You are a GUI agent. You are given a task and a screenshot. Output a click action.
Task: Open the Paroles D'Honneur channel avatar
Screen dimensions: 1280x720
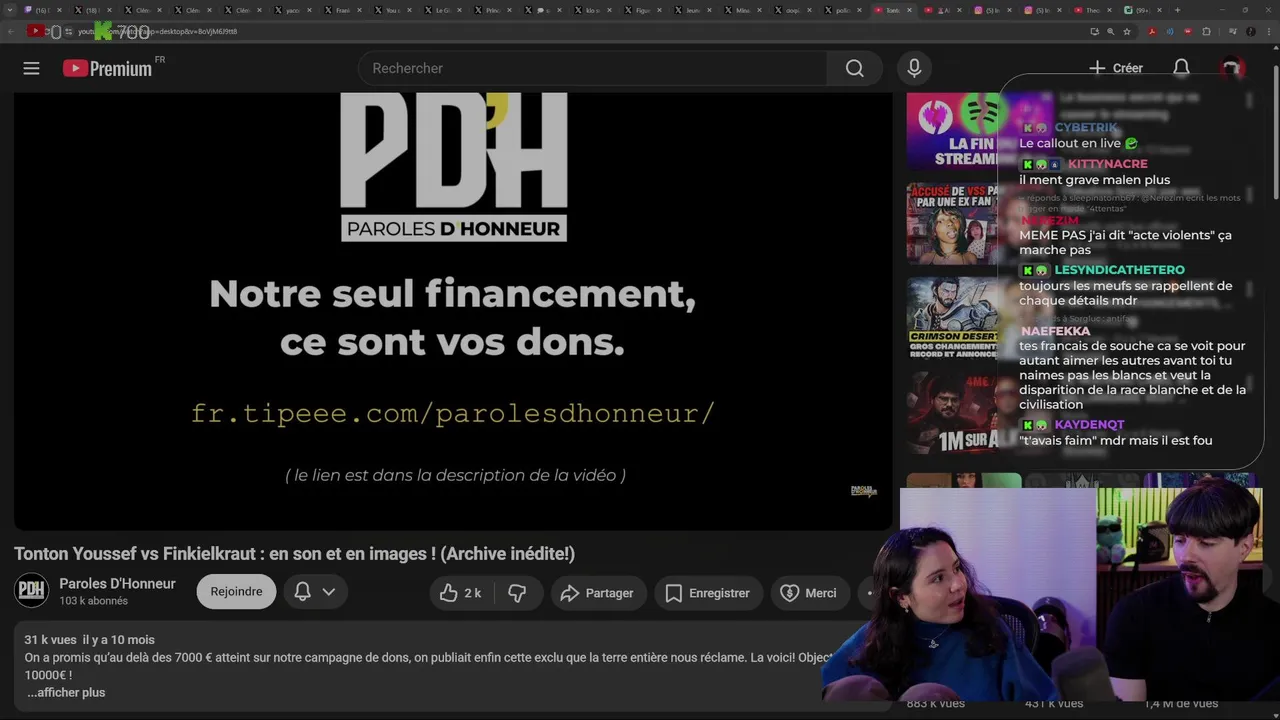click(x=31, y=591)
